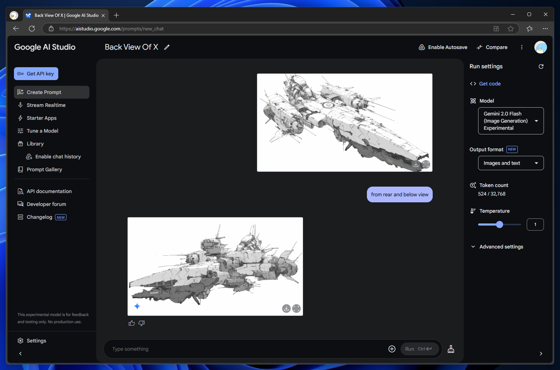Image resolution: width=560 pixels, height=370 pixels.
Task: Click the token count value 524 / 32,768
Action: 492,194
